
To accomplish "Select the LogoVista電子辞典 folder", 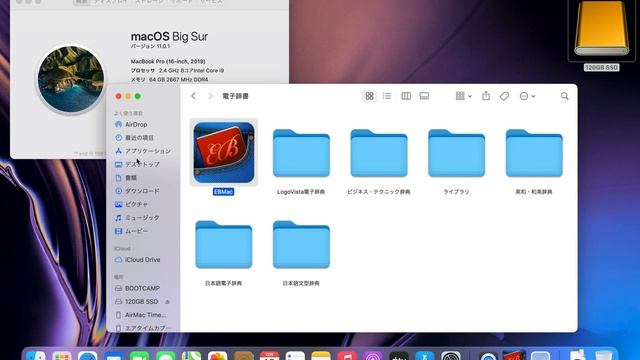I will 301,153.
